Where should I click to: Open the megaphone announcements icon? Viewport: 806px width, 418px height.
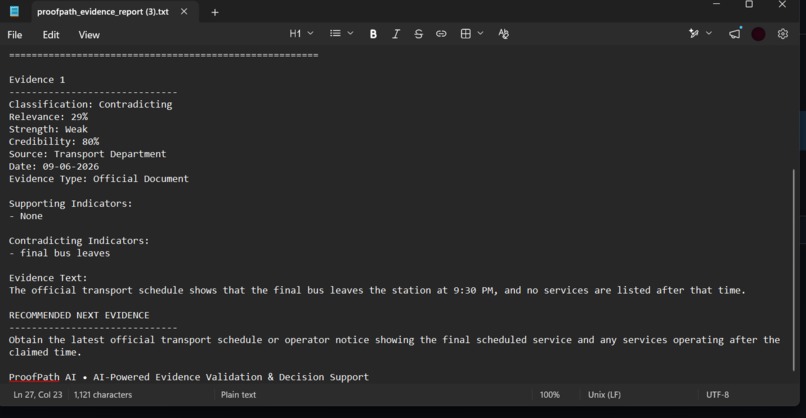pyautogui.click(x=735, y=34)
